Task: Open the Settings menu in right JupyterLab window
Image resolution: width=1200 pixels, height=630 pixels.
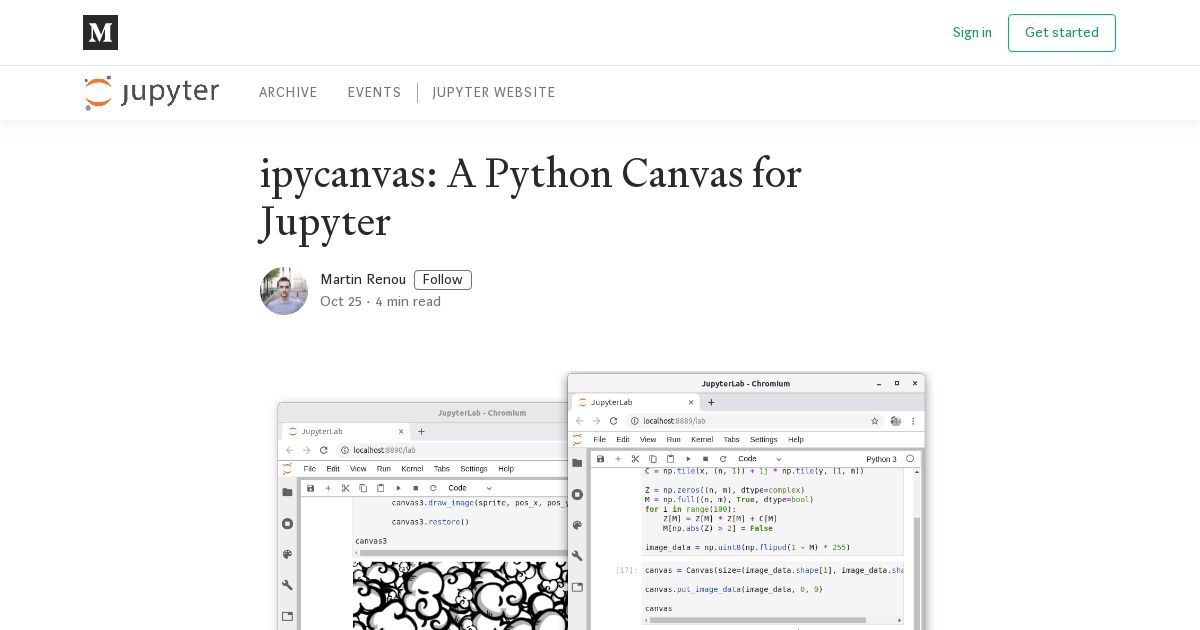Action: [764, 439]
